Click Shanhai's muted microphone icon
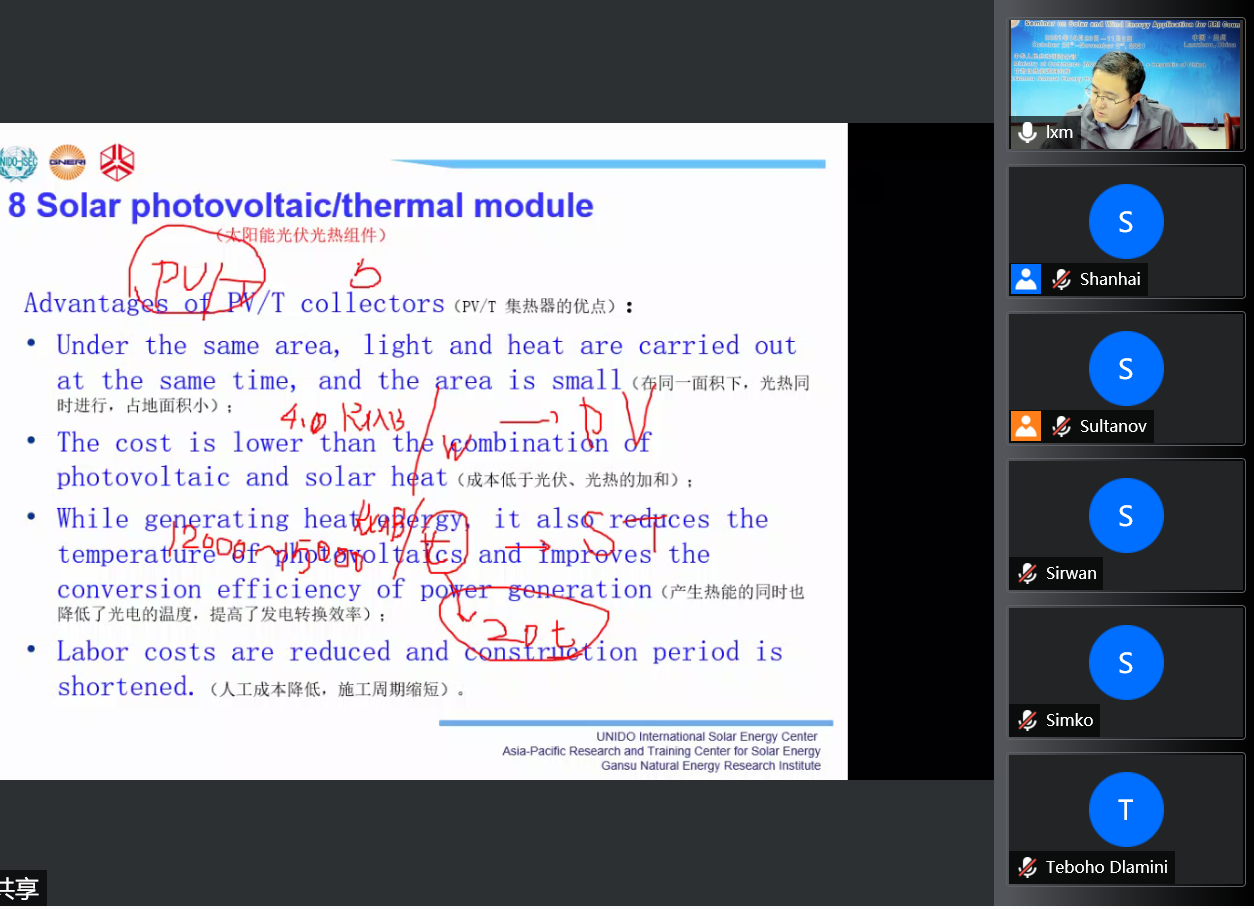This screenshot has width=1254, height=909. click(1061, 279)
